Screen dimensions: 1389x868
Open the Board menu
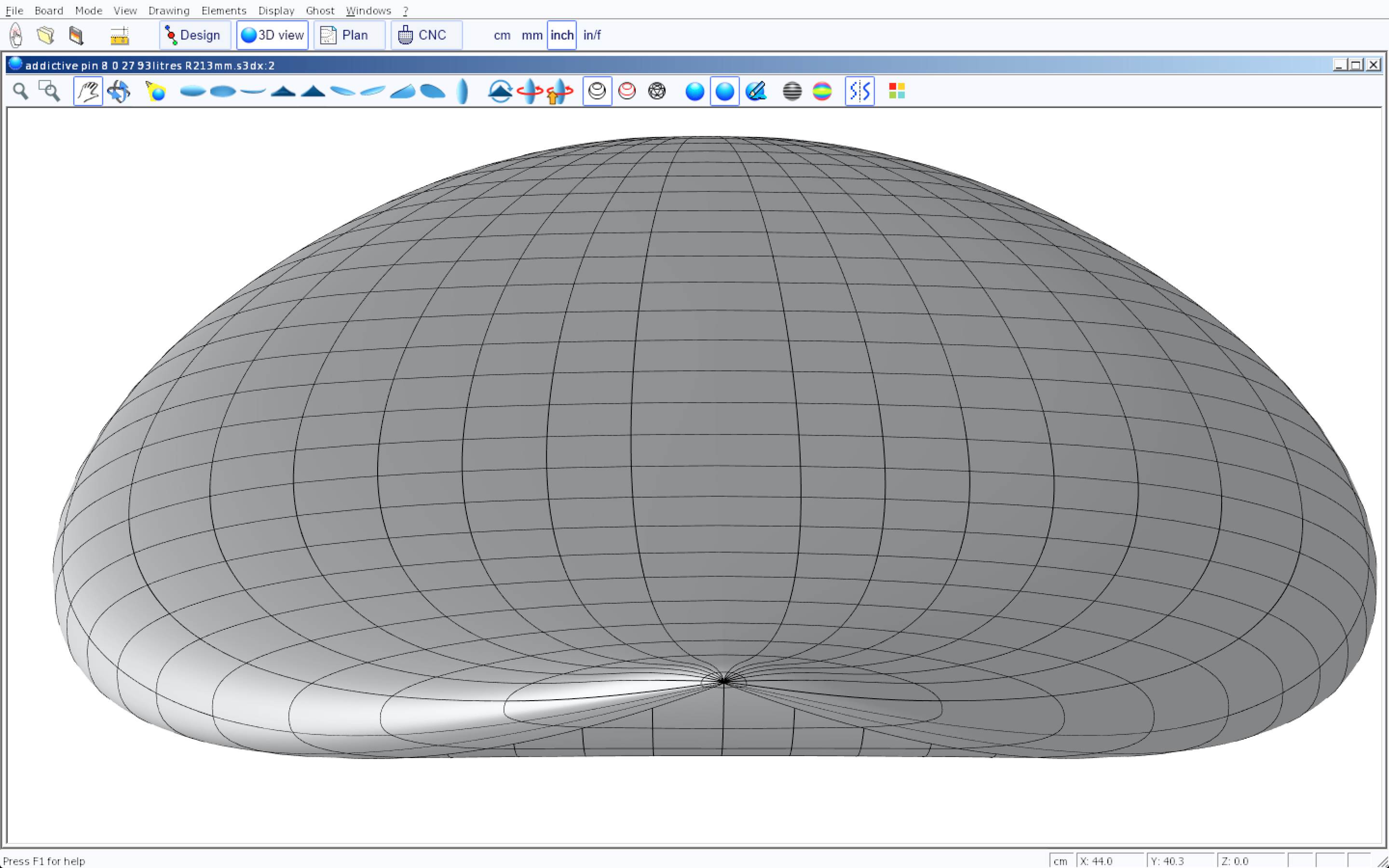pyautogui.click(x=48, y=10)
